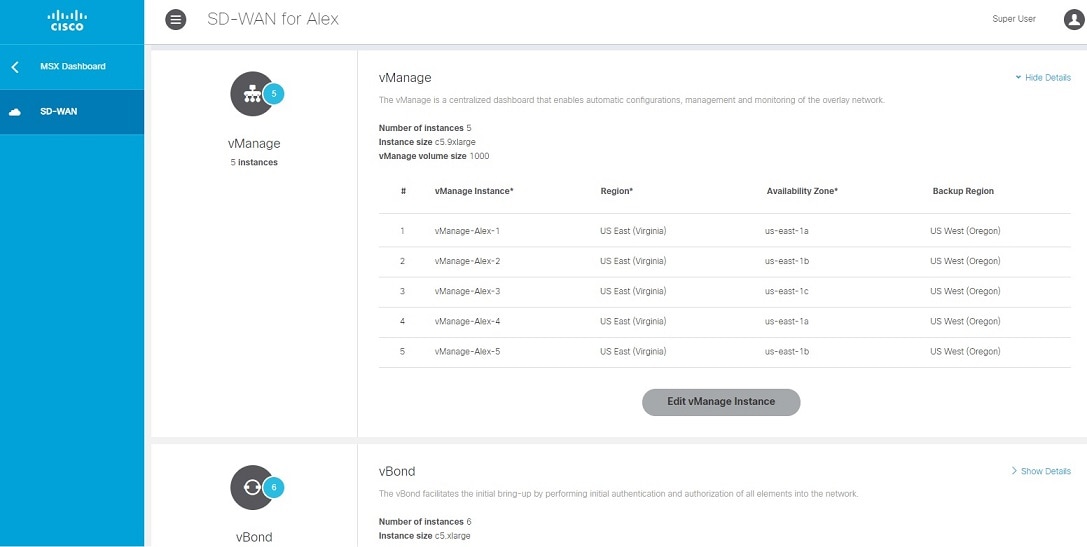
Task: Click vBond Number of instances 6 text
Action: [x=426, y=521]
